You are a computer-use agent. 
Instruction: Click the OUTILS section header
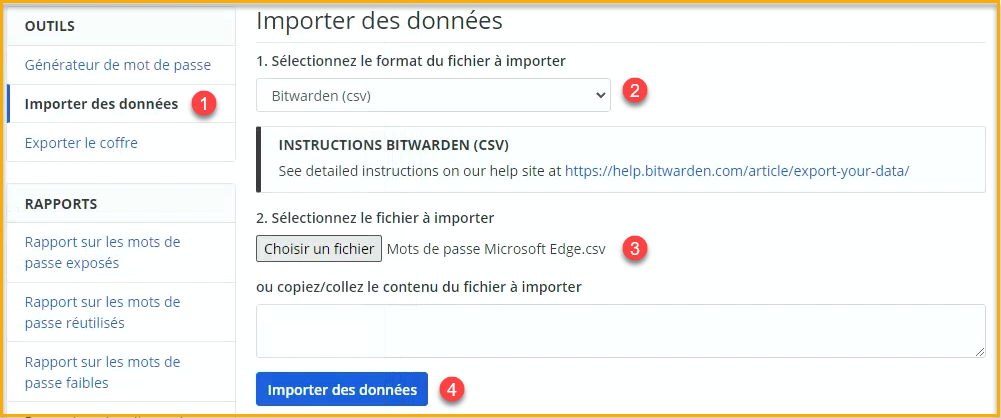tap(50, 25)
